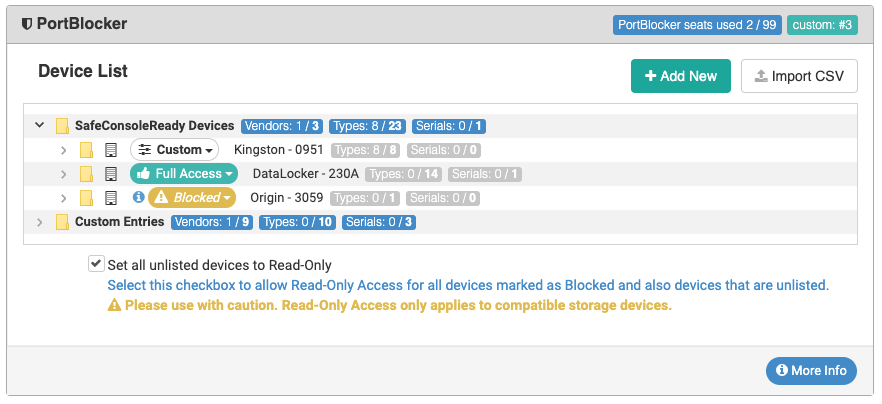Click Origin Types: 0 / 1 badge
Viewport: 882px width, 404px height.
pyautogui.click(x=365, y=198)
